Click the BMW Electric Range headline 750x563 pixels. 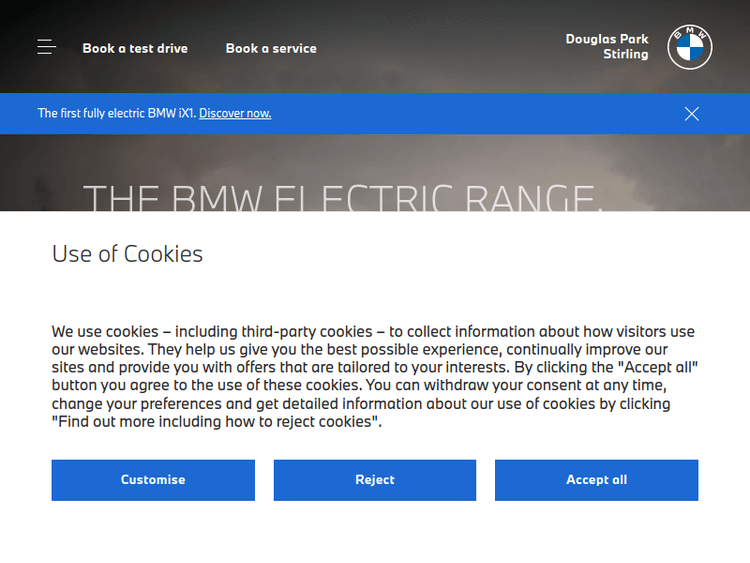(x=343, y=198)
